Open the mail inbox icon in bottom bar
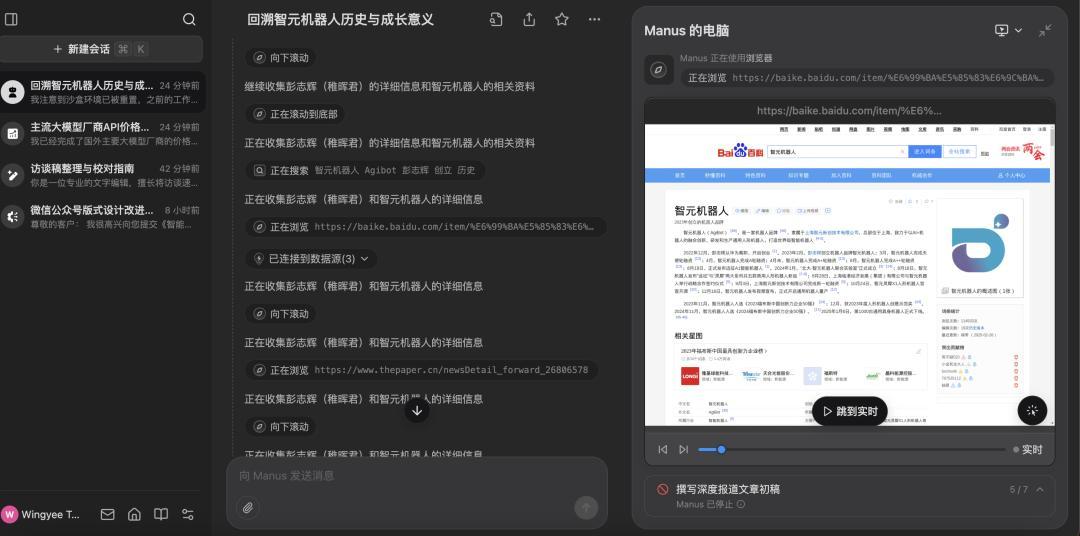This screenshot has height=536, width=1080. point(107,515)
